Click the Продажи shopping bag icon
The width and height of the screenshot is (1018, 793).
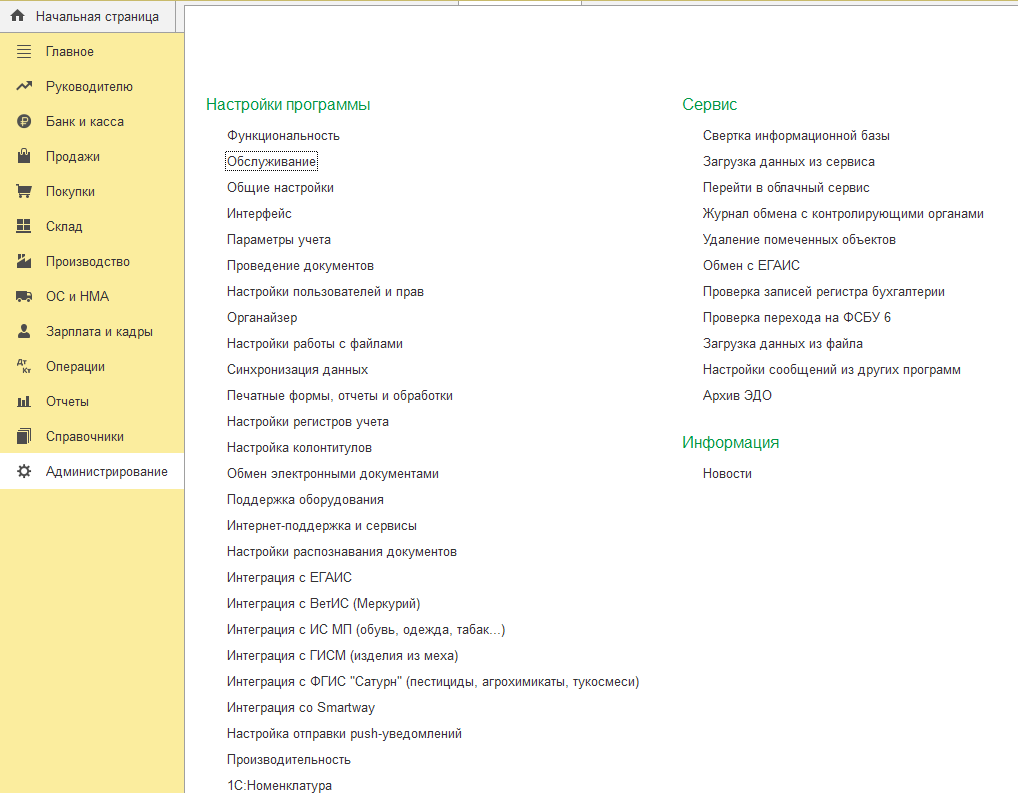pyautogui.click(x=24, y=156)
